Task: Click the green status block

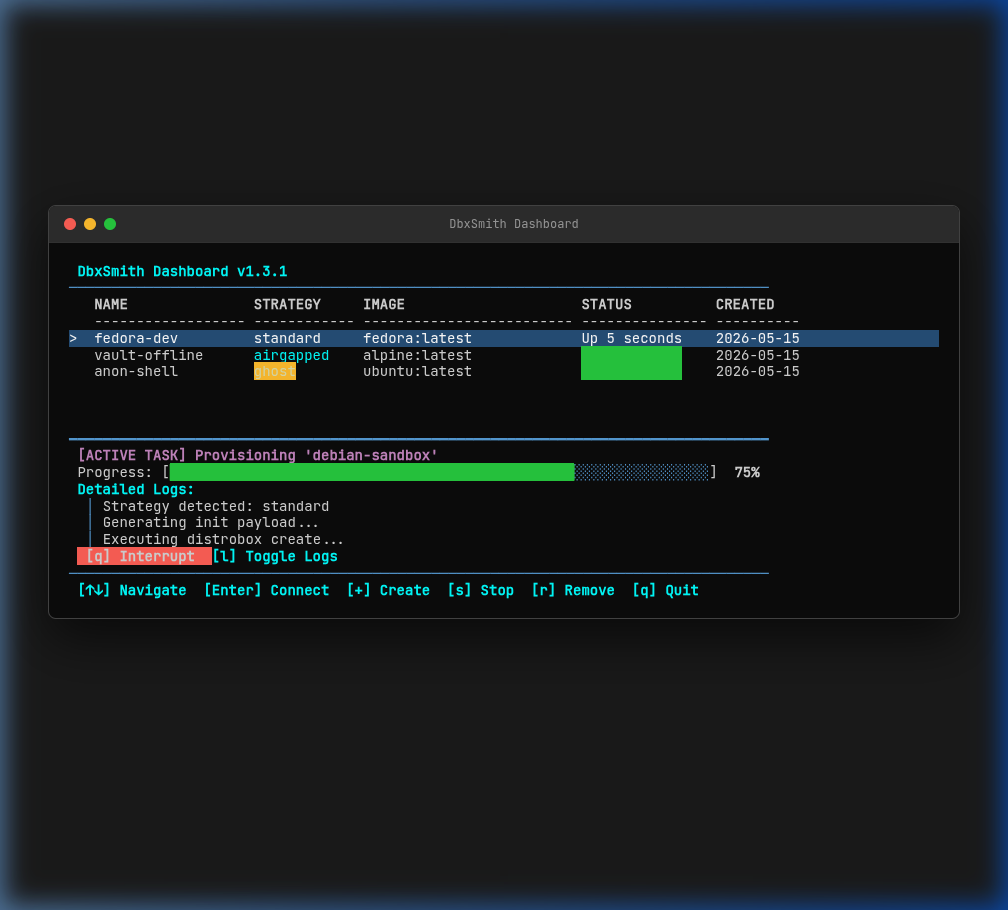Action: pyautogui.click(x=631, y=363)
